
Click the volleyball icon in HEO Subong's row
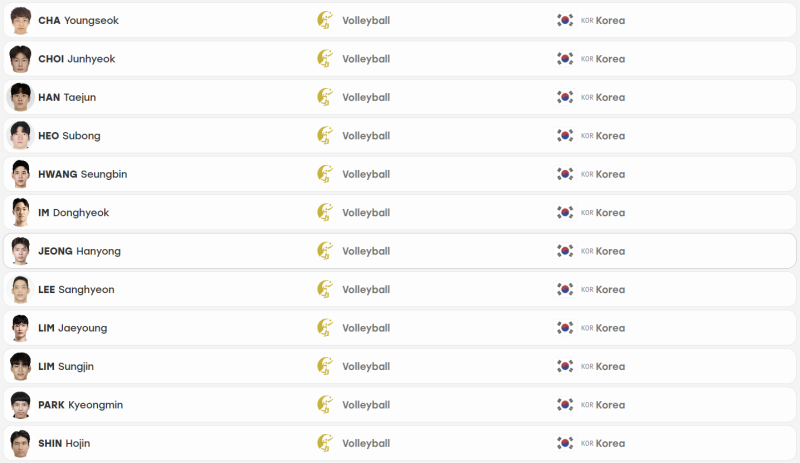pos(325,135)
